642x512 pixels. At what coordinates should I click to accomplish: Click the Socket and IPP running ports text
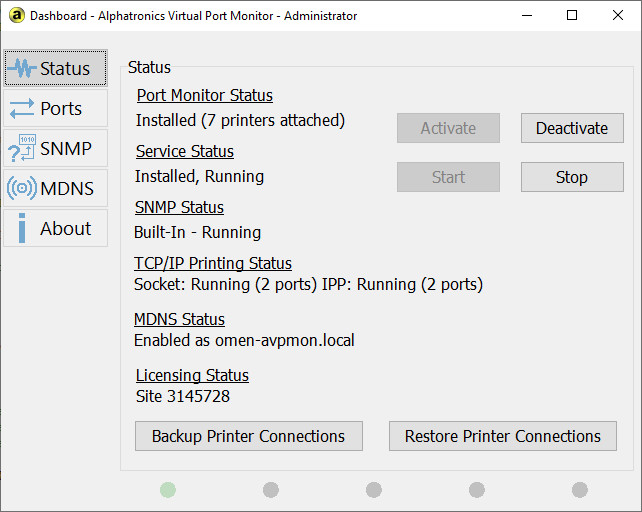pos(308,284)
